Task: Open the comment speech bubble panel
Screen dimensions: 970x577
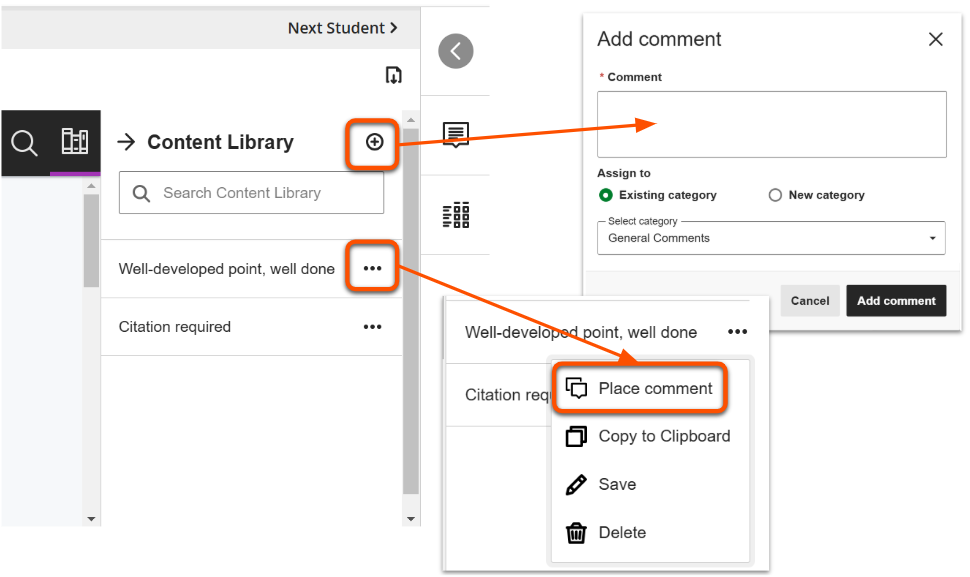Action: point(456,135)
